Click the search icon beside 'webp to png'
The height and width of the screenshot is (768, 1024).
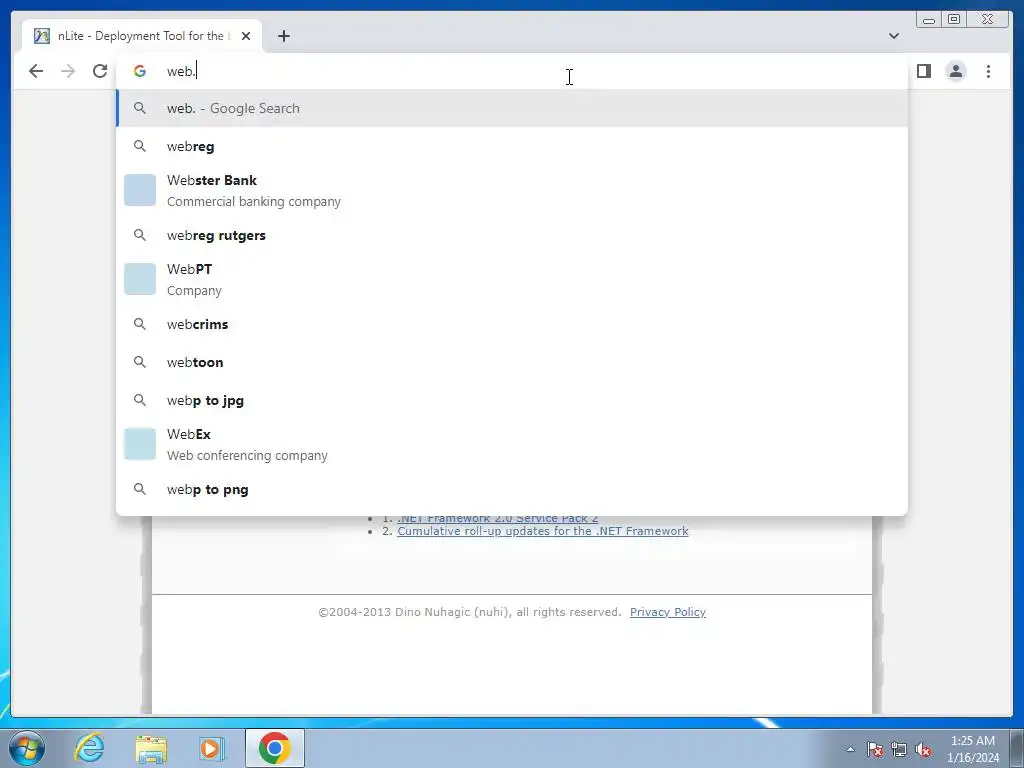tap(140, 488)
